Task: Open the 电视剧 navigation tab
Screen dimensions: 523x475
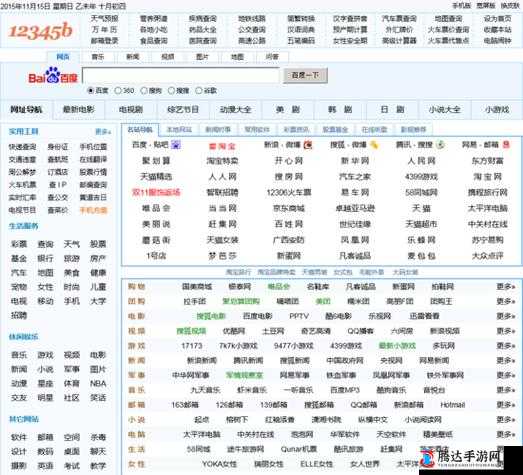Action: (131, 109)
